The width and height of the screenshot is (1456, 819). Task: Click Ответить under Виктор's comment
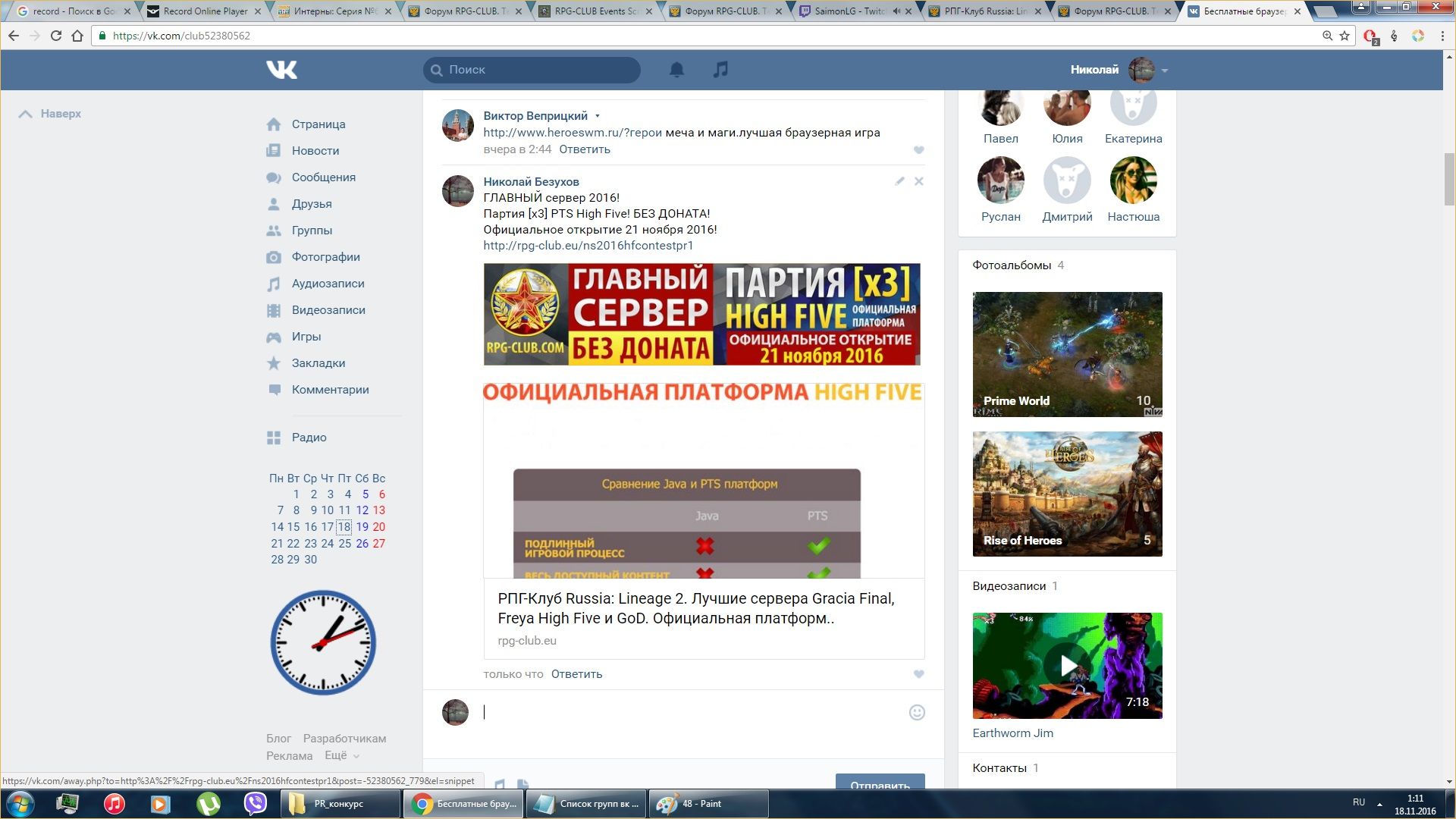tap(584, 149)
